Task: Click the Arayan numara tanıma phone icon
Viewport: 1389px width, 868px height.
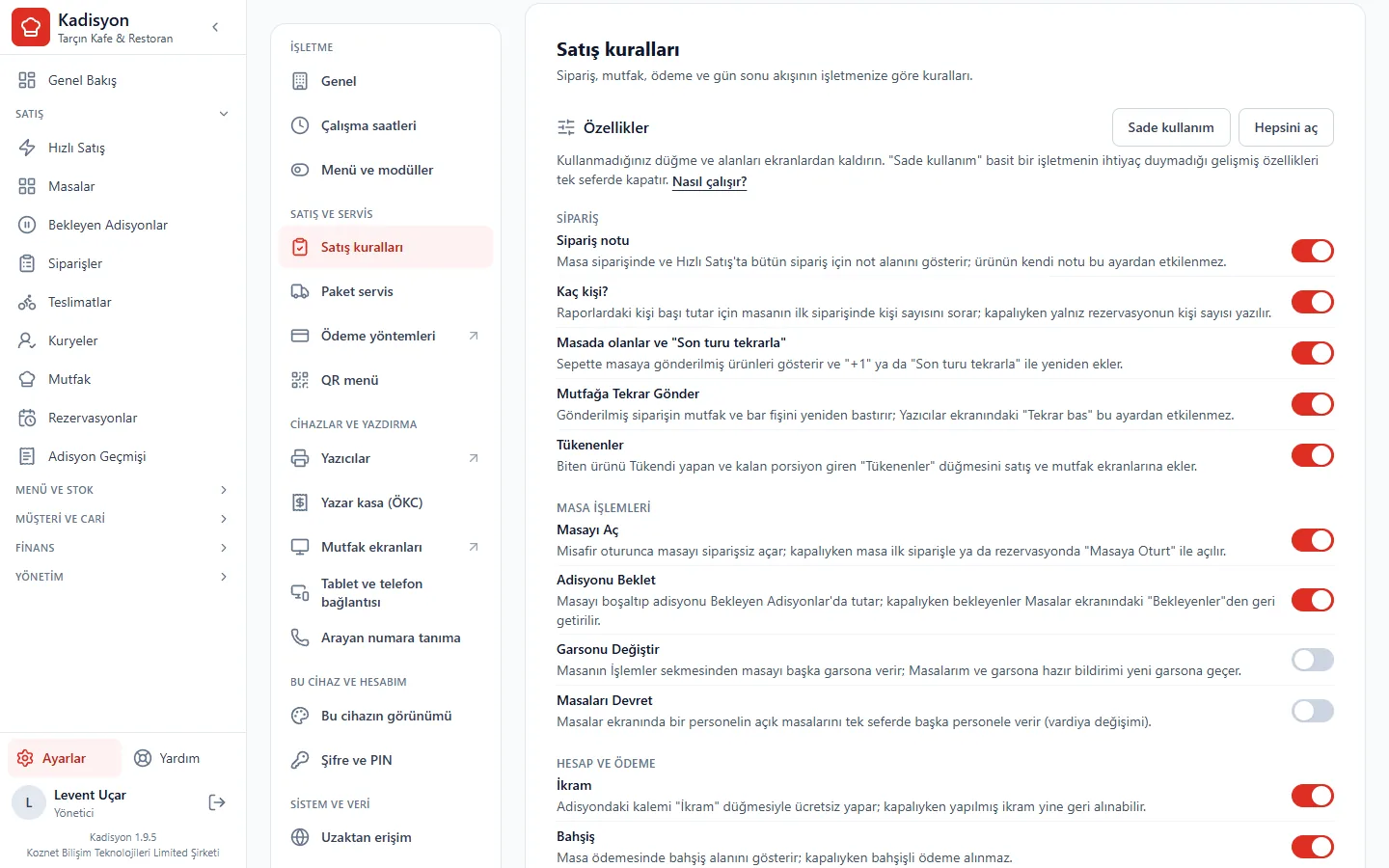Action: [300, 637]
